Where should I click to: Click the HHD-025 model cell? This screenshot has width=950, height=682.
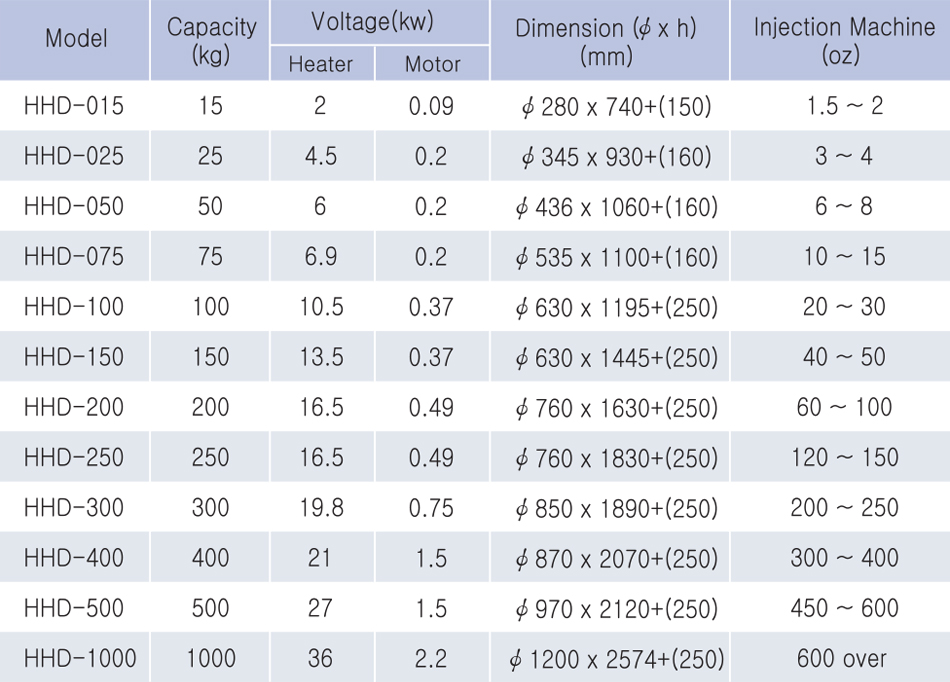pos(74,157)
